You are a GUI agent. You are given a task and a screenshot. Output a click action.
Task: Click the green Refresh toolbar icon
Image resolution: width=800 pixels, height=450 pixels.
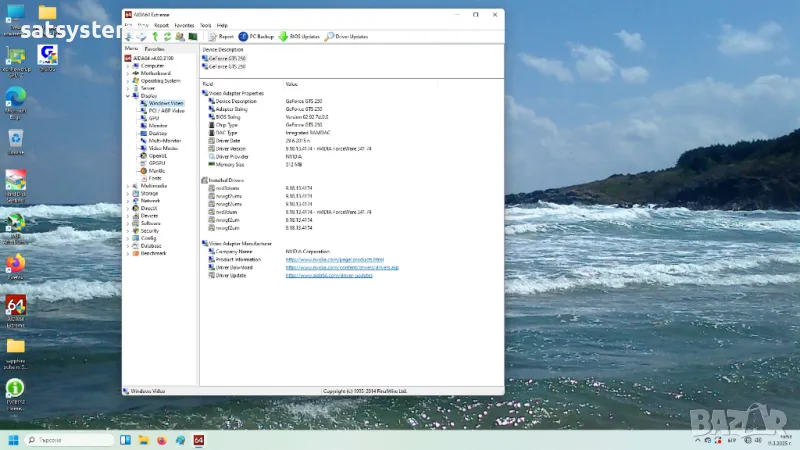167,36
